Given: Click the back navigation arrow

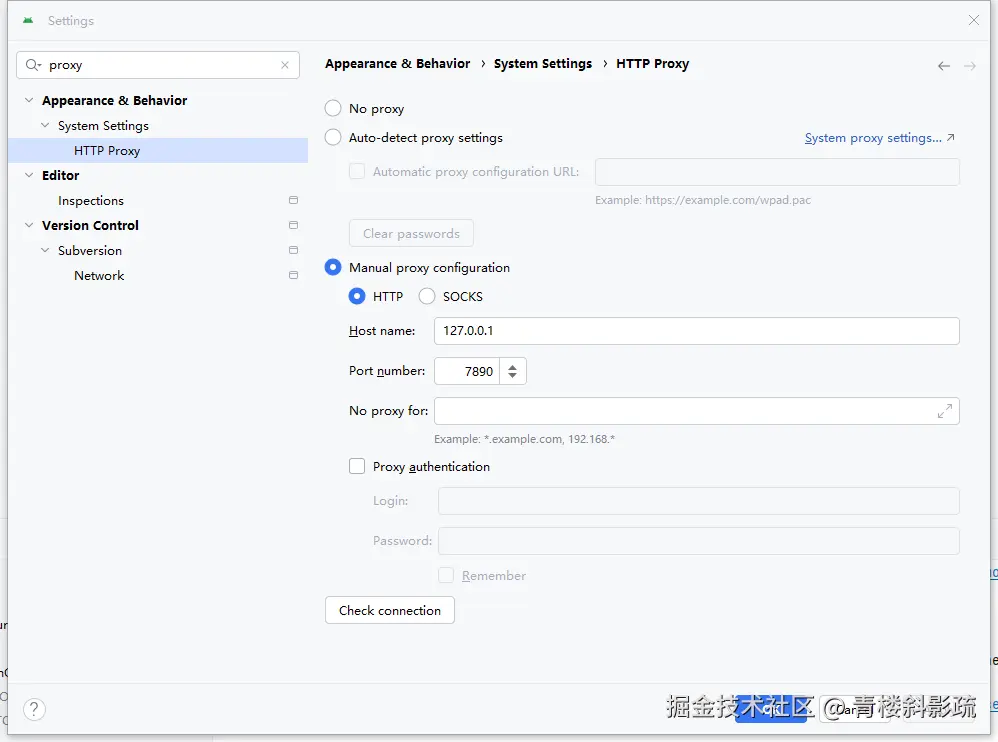Looking at the screenshot, I should point(943,66).
